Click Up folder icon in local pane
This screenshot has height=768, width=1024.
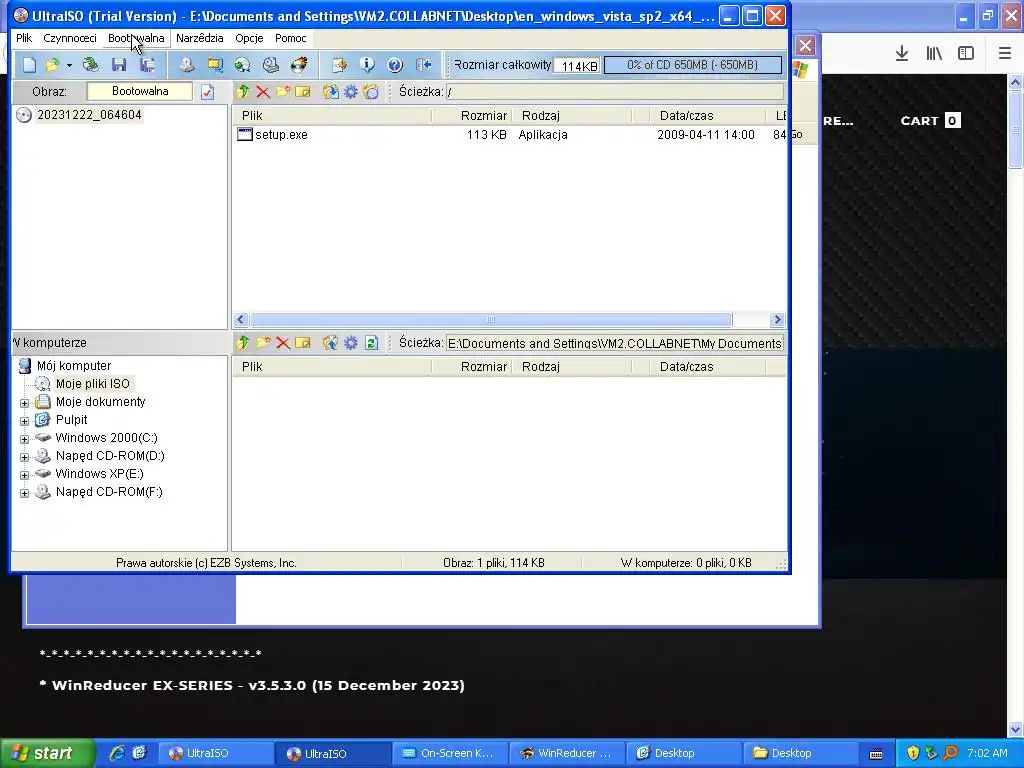point(243,342)
